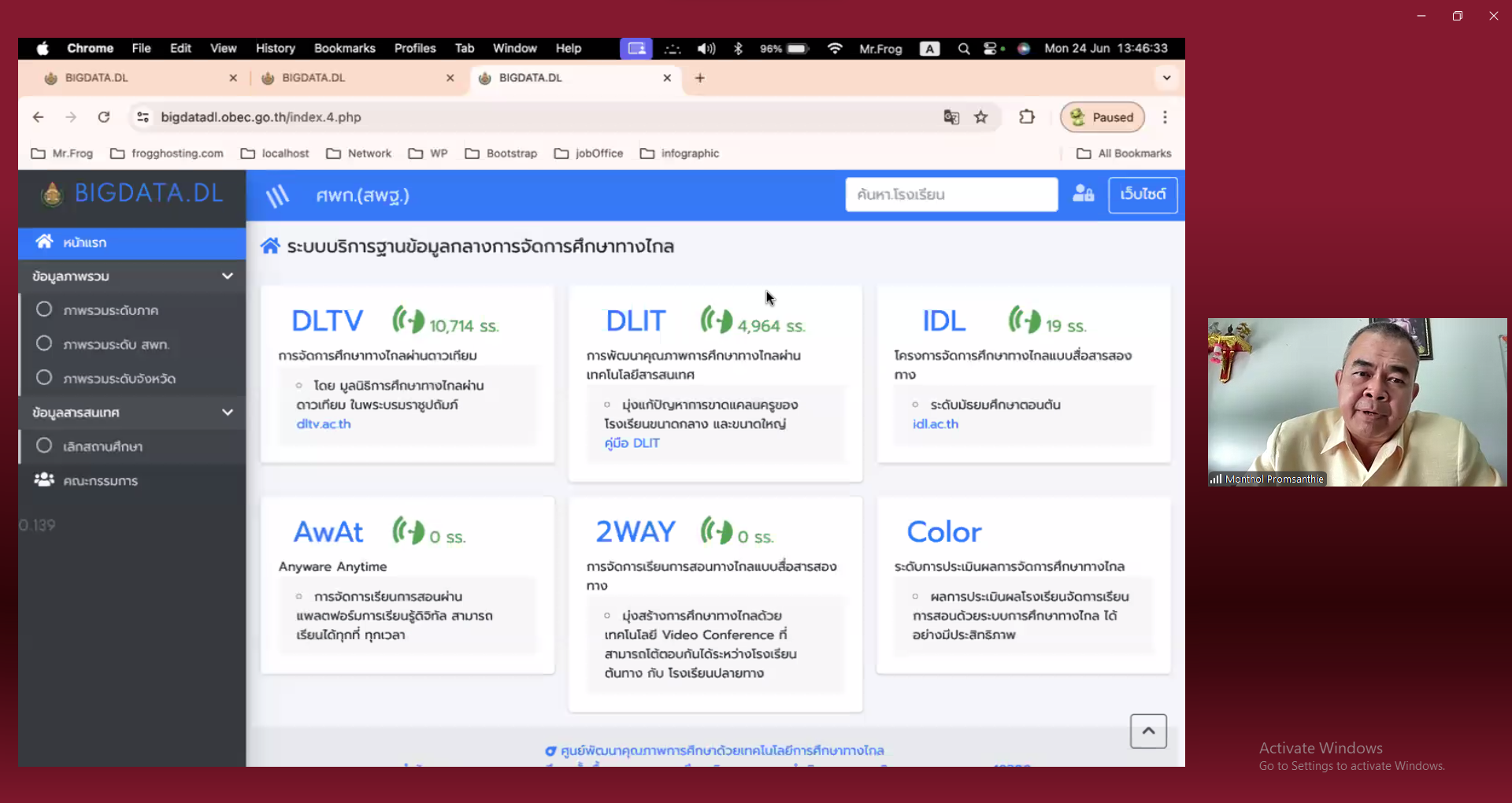
Task: Collapse the ข้อมูลภาพรวม sidebar section
Action: [228, 276]
